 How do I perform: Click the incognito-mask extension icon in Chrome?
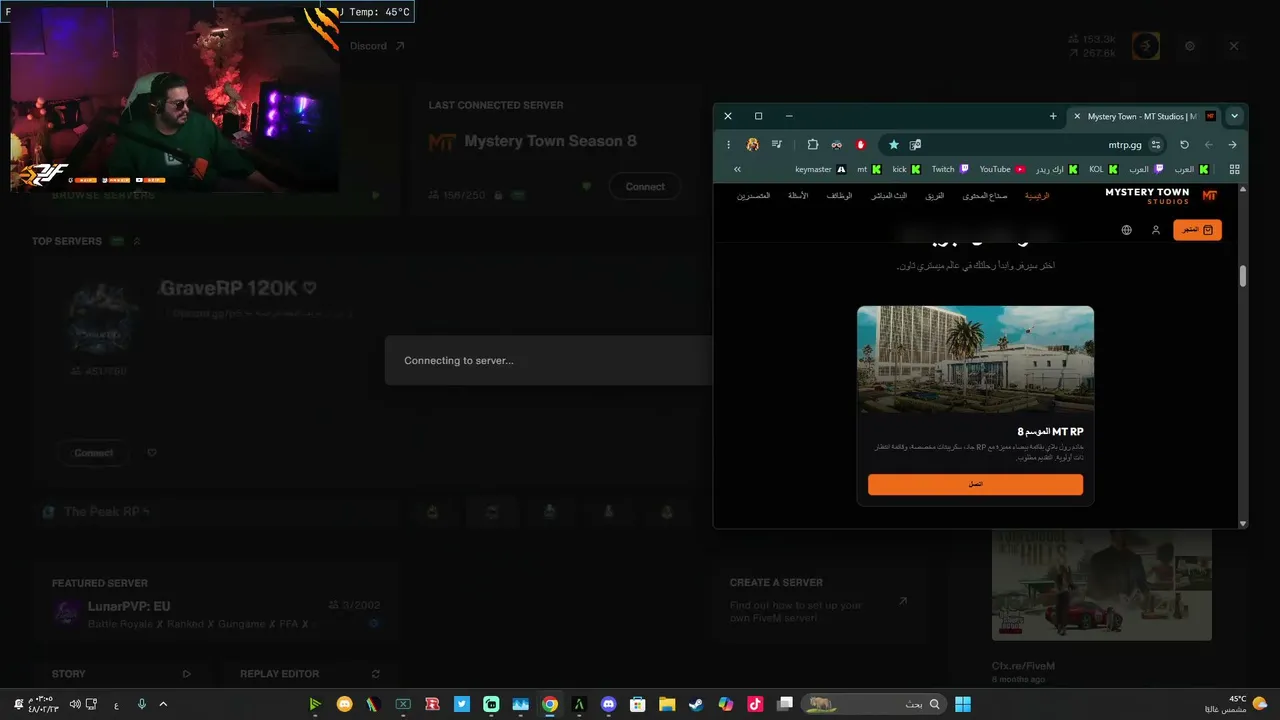pos(837,145)
